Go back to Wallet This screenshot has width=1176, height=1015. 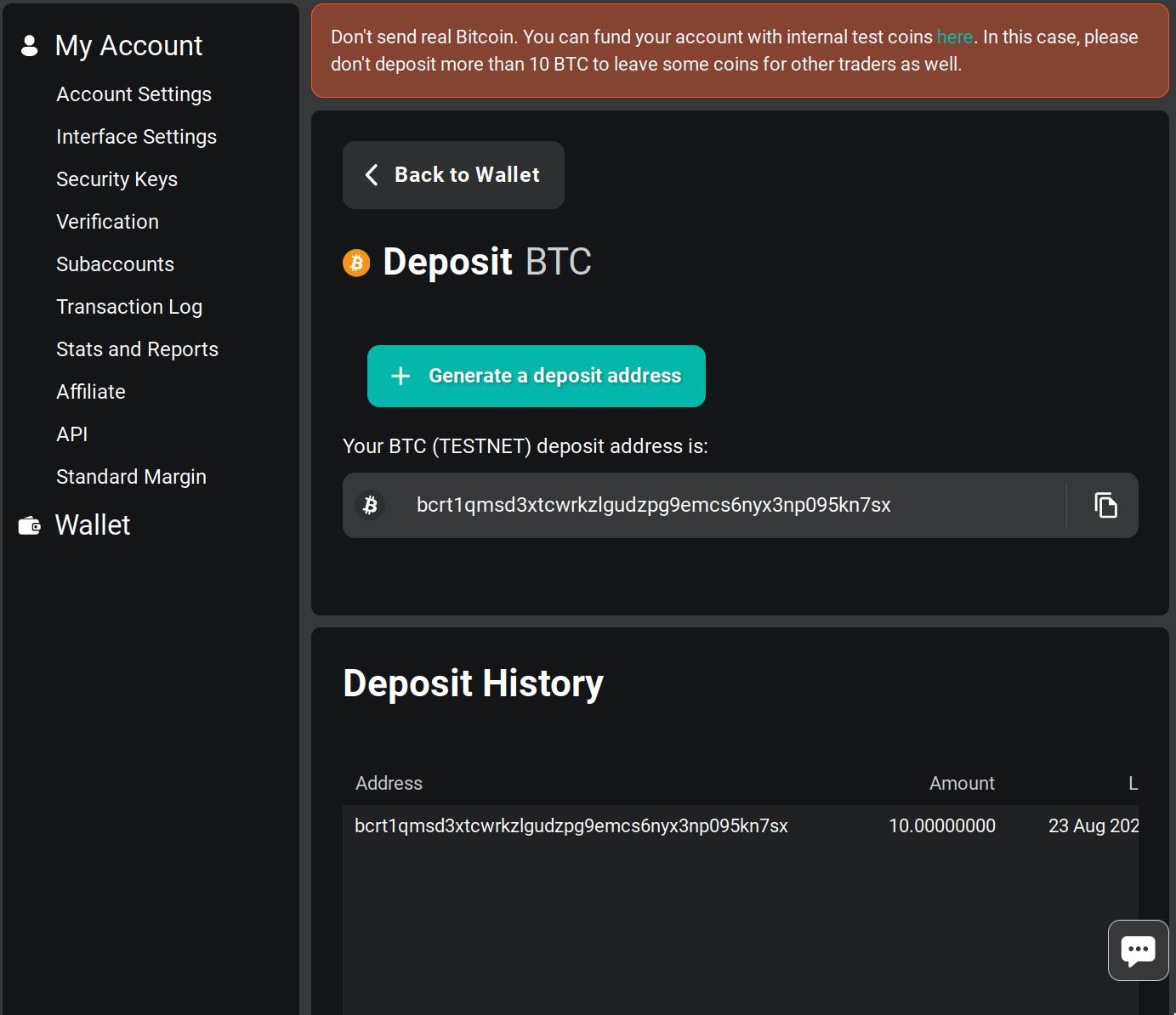point(453,175)
